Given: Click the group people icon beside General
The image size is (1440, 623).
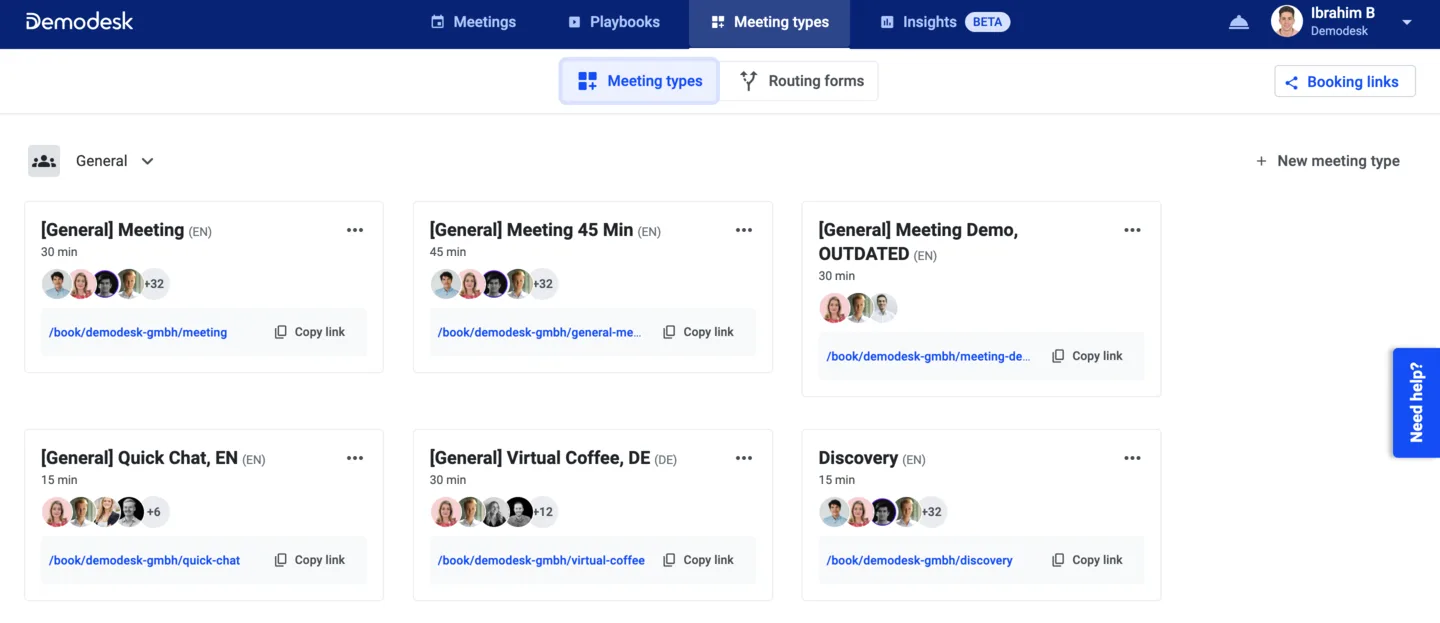Looking at the screenshot, I should pyautogui.click(x=44, y=161).
